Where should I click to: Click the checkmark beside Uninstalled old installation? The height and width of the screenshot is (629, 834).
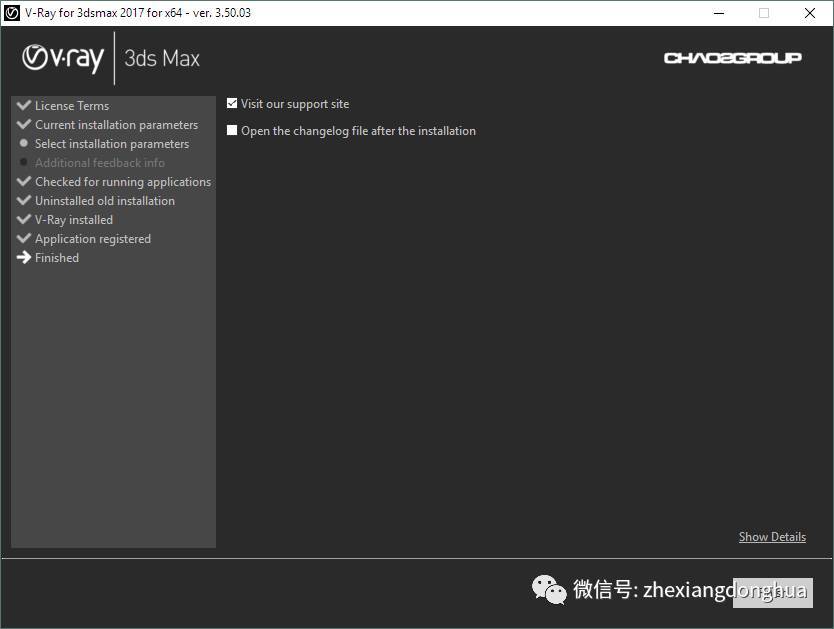(x=24, y=200)
